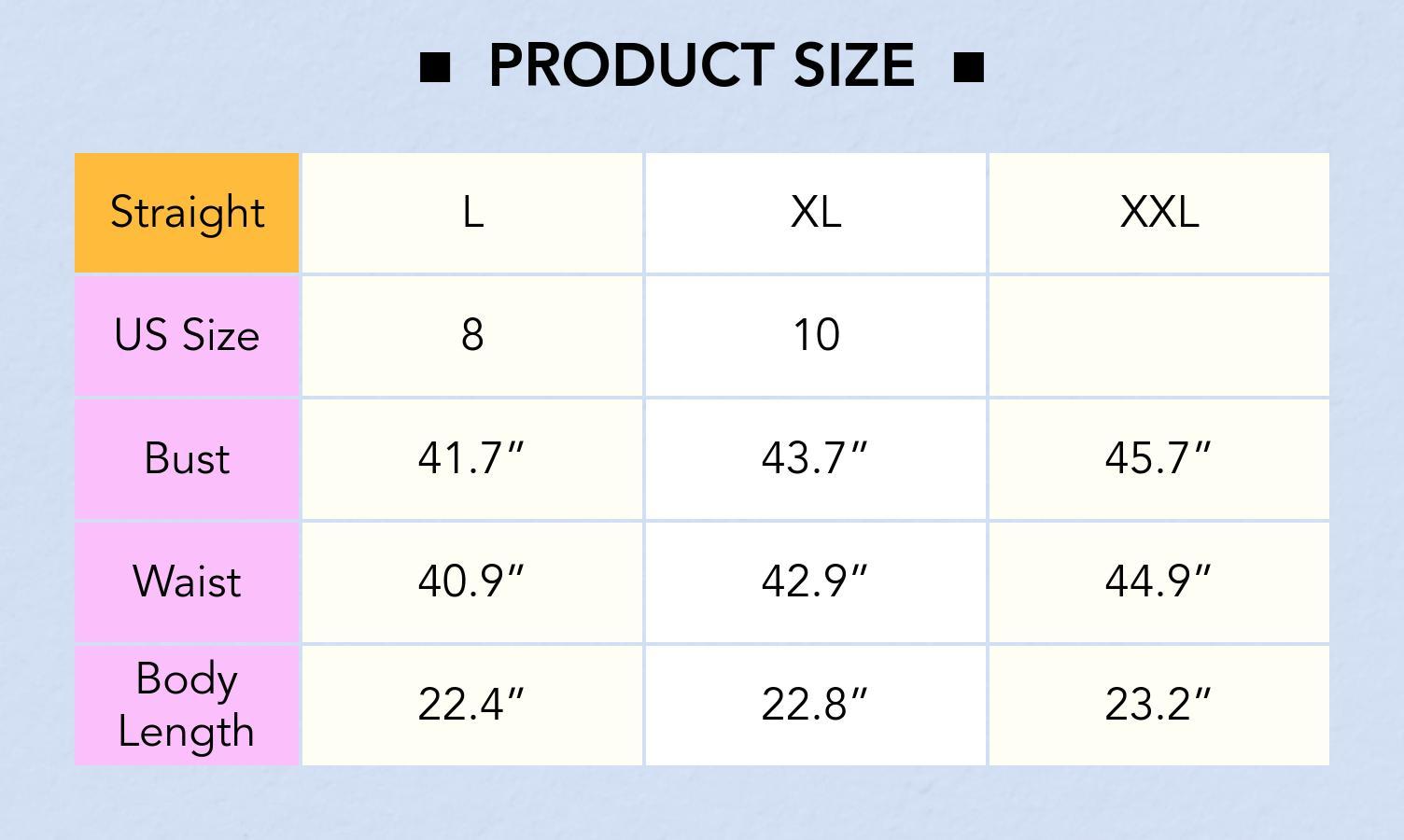Click the 45.7″ bust measurement
The width and height of the screenshot is (1404, 840).
click(x=1158, y=458)
